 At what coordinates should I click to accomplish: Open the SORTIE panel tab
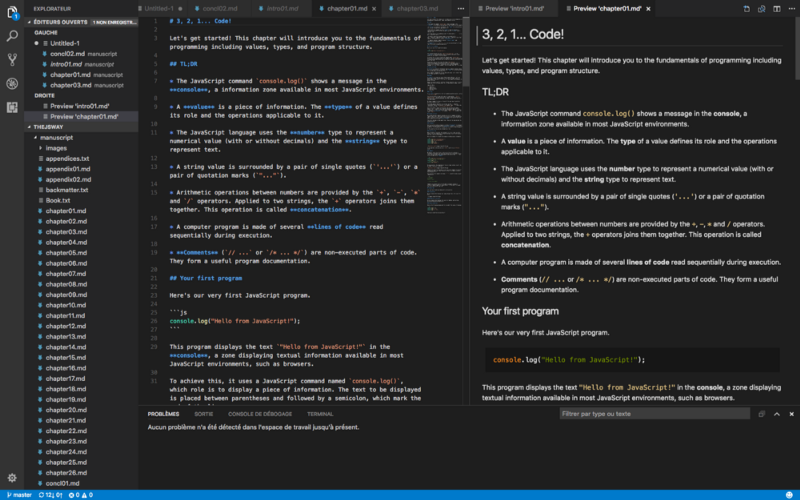[x=204, y=414]
